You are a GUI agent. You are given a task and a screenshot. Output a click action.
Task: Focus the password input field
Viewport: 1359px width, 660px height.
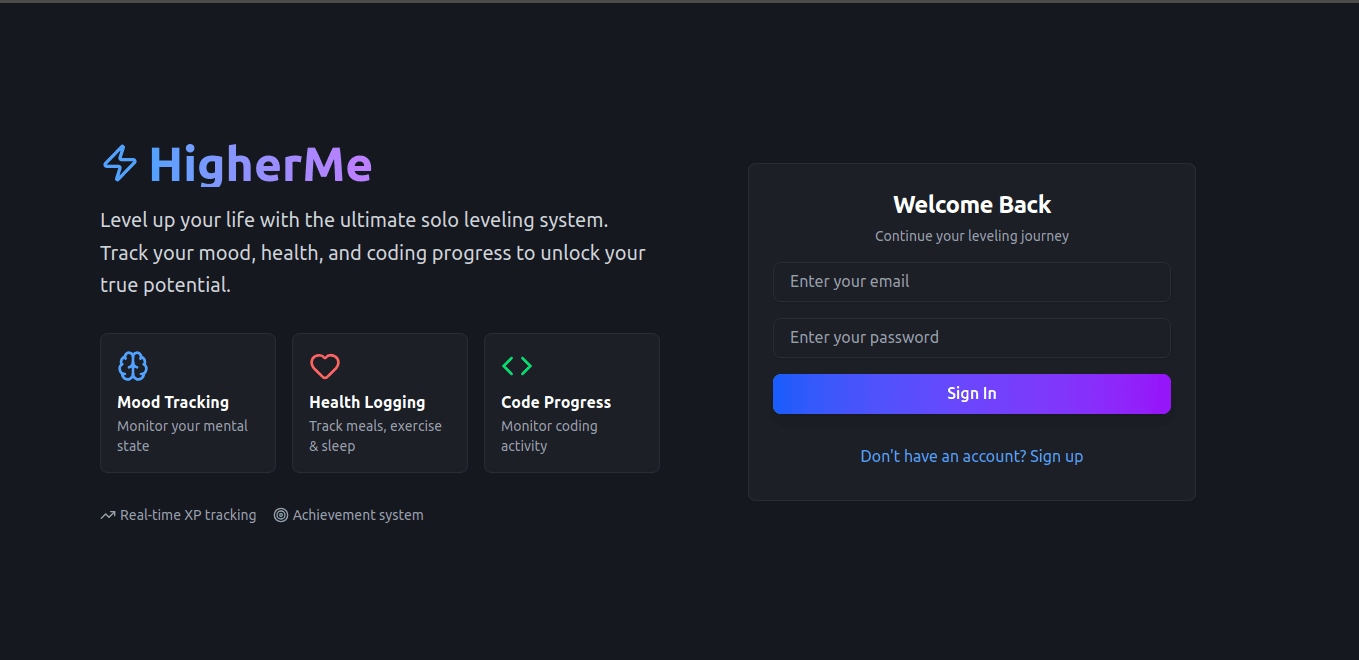(971, 338)
